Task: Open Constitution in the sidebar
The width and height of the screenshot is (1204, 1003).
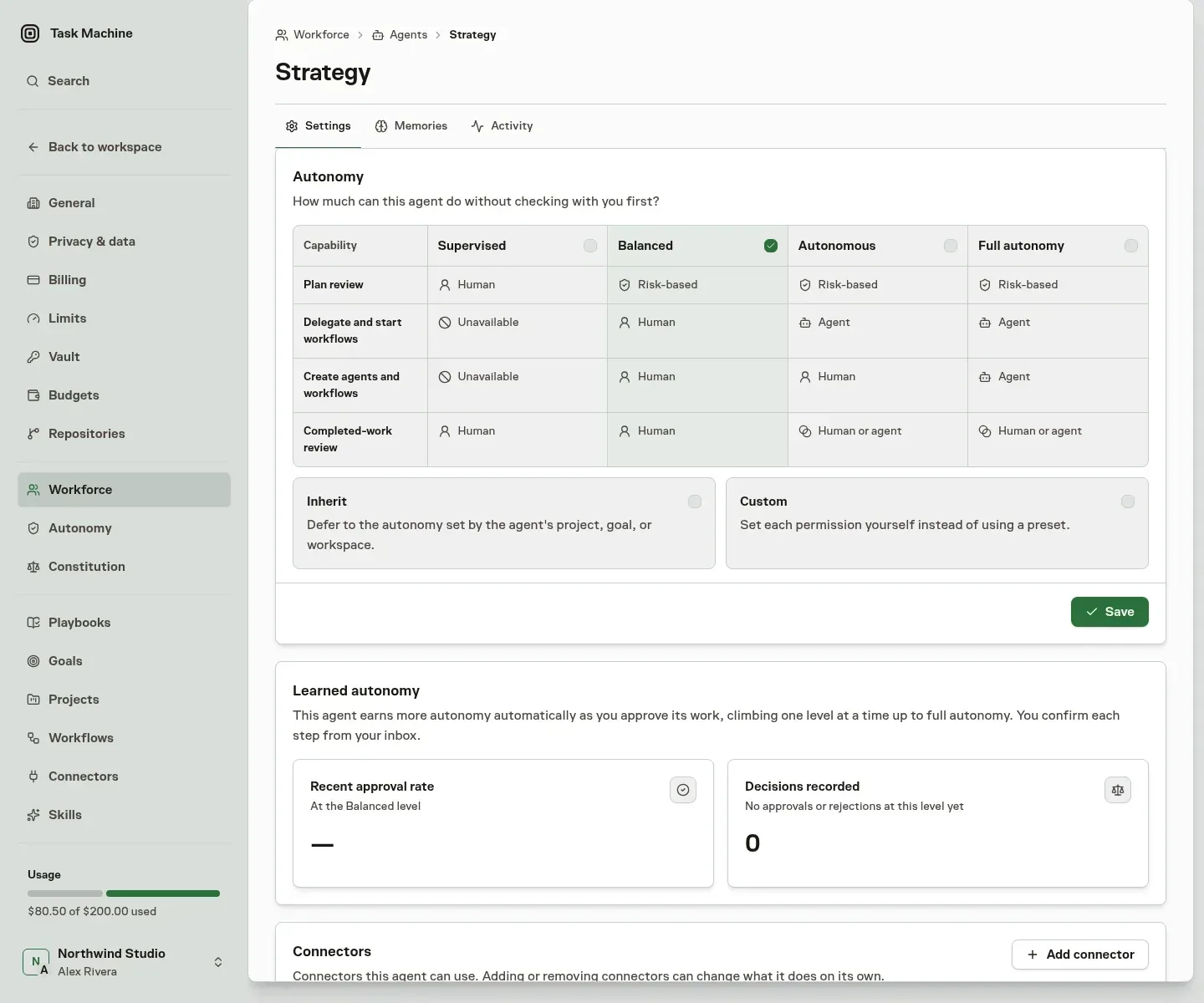Action: 124,567
